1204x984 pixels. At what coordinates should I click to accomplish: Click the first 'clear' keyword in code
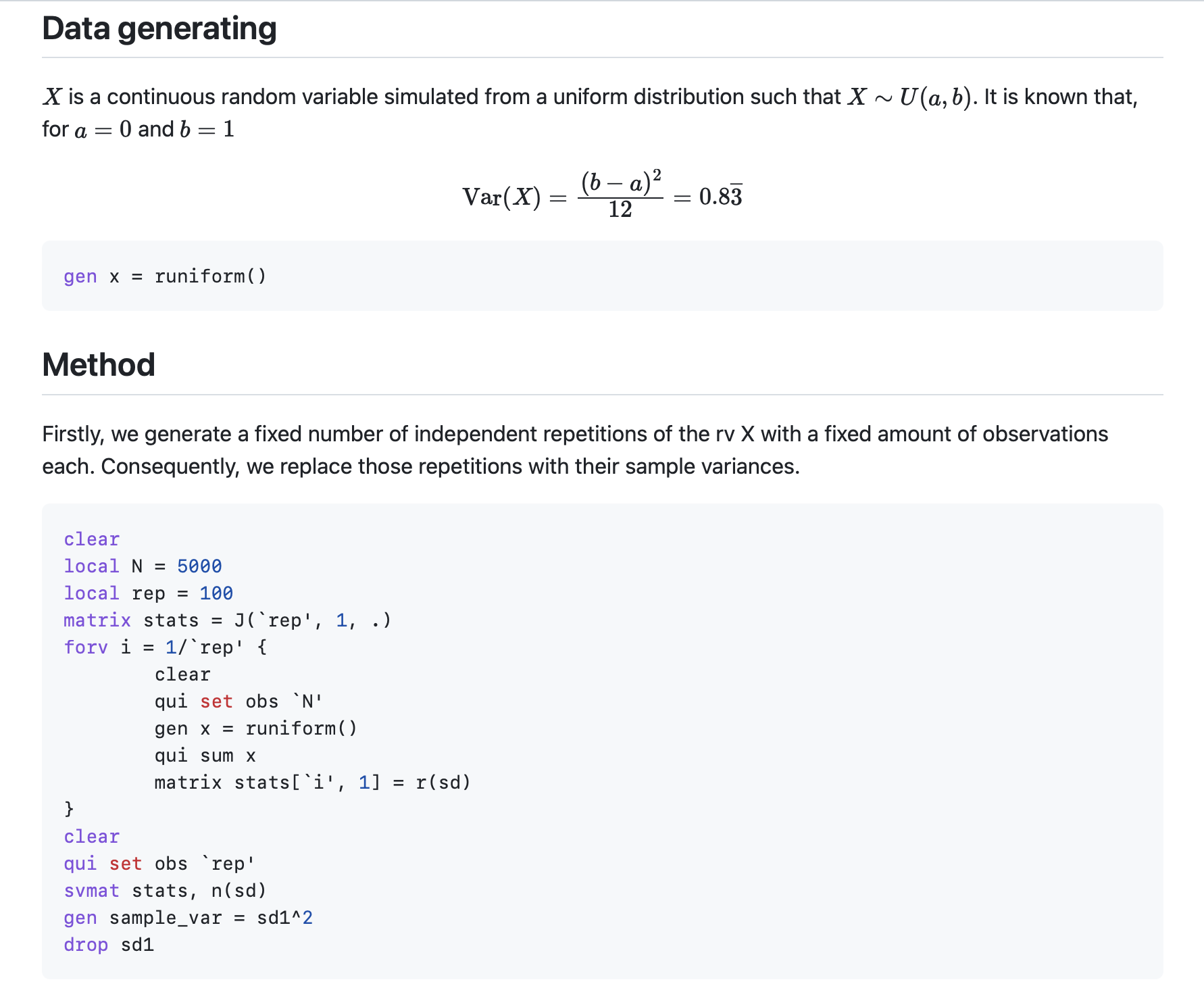coord(91,539)
